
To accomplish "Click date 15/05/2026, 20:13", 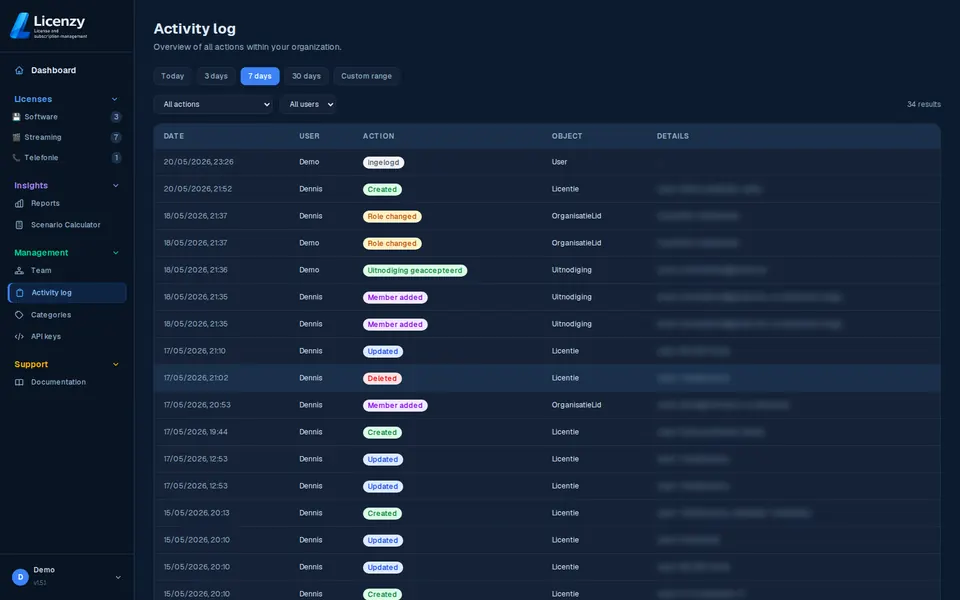I will 197,513.
